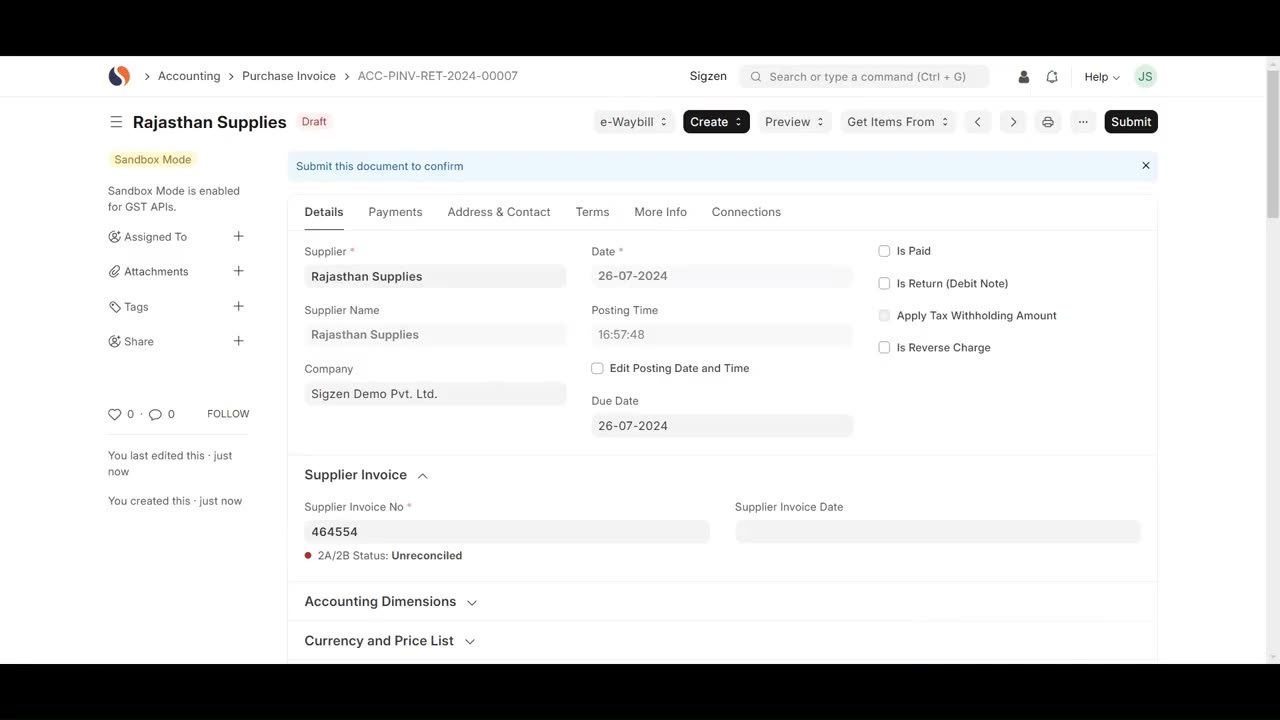Click the Supplier Name field
Image resolution: width=1280 pixels, height=720 pixels.
435,335
